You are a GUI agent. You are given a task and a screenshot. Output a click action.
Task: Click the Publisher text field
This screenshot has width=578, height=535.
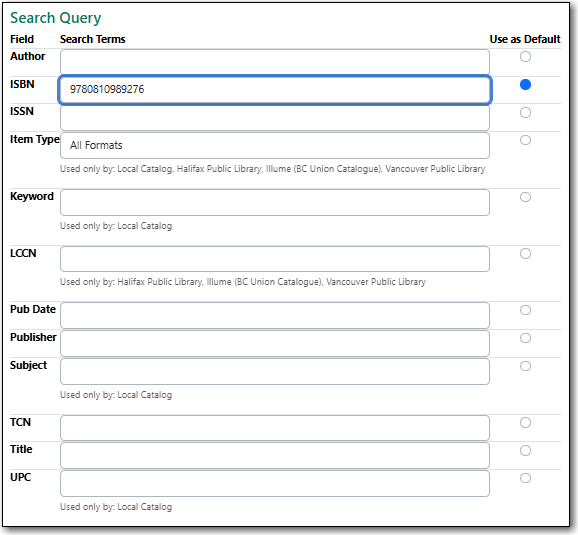(275, 343)
